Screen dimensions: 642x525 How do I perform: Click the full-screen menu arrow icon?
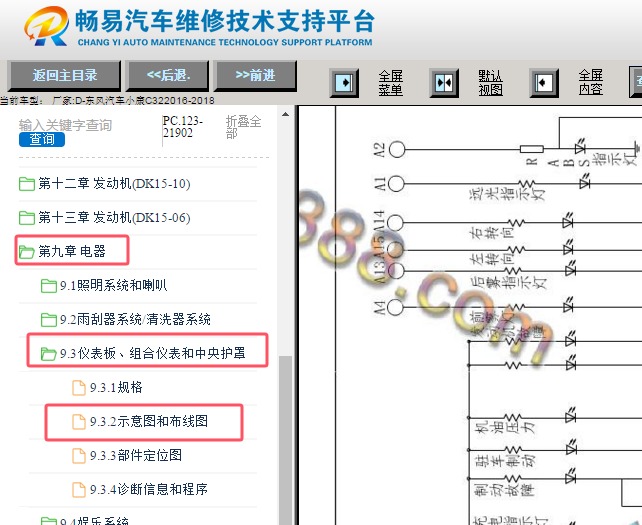point(344,83)
